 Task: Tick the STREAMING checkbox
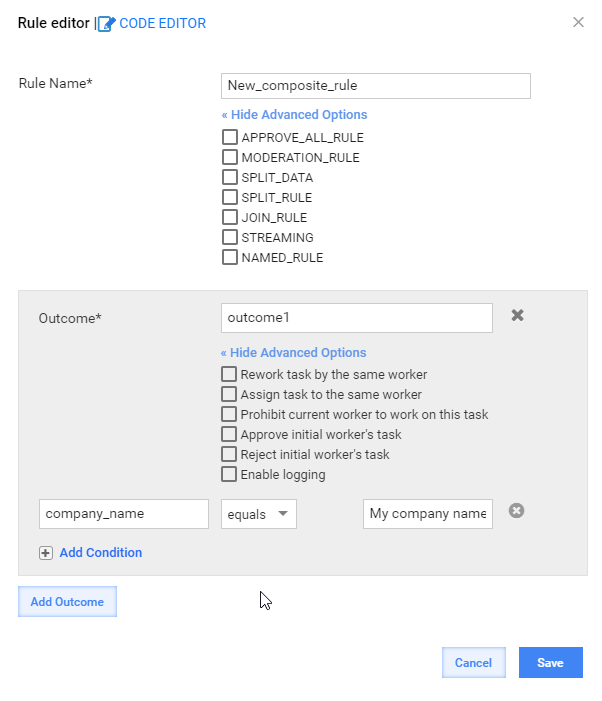pyautogui.click(x=230, y=237)
